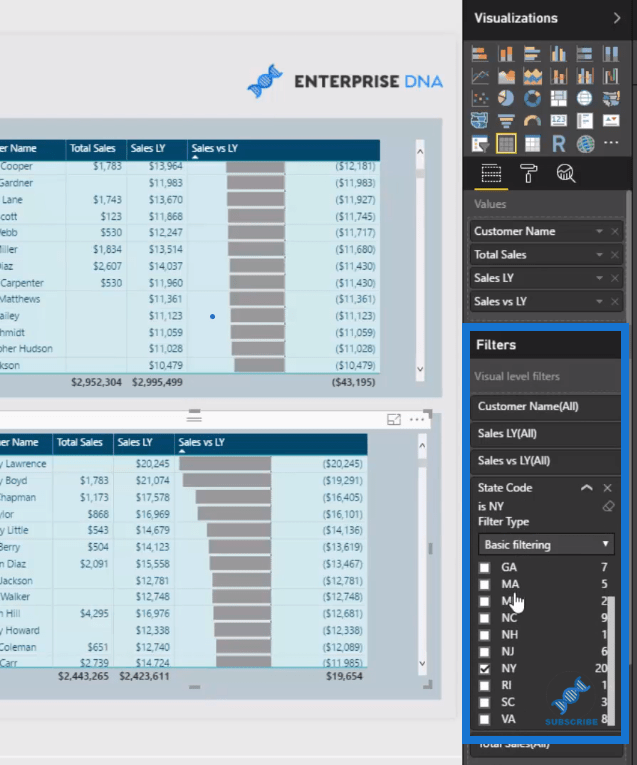Select the Gauge visual
This screenshot has width=637, height=765.
tap(532, 121)
